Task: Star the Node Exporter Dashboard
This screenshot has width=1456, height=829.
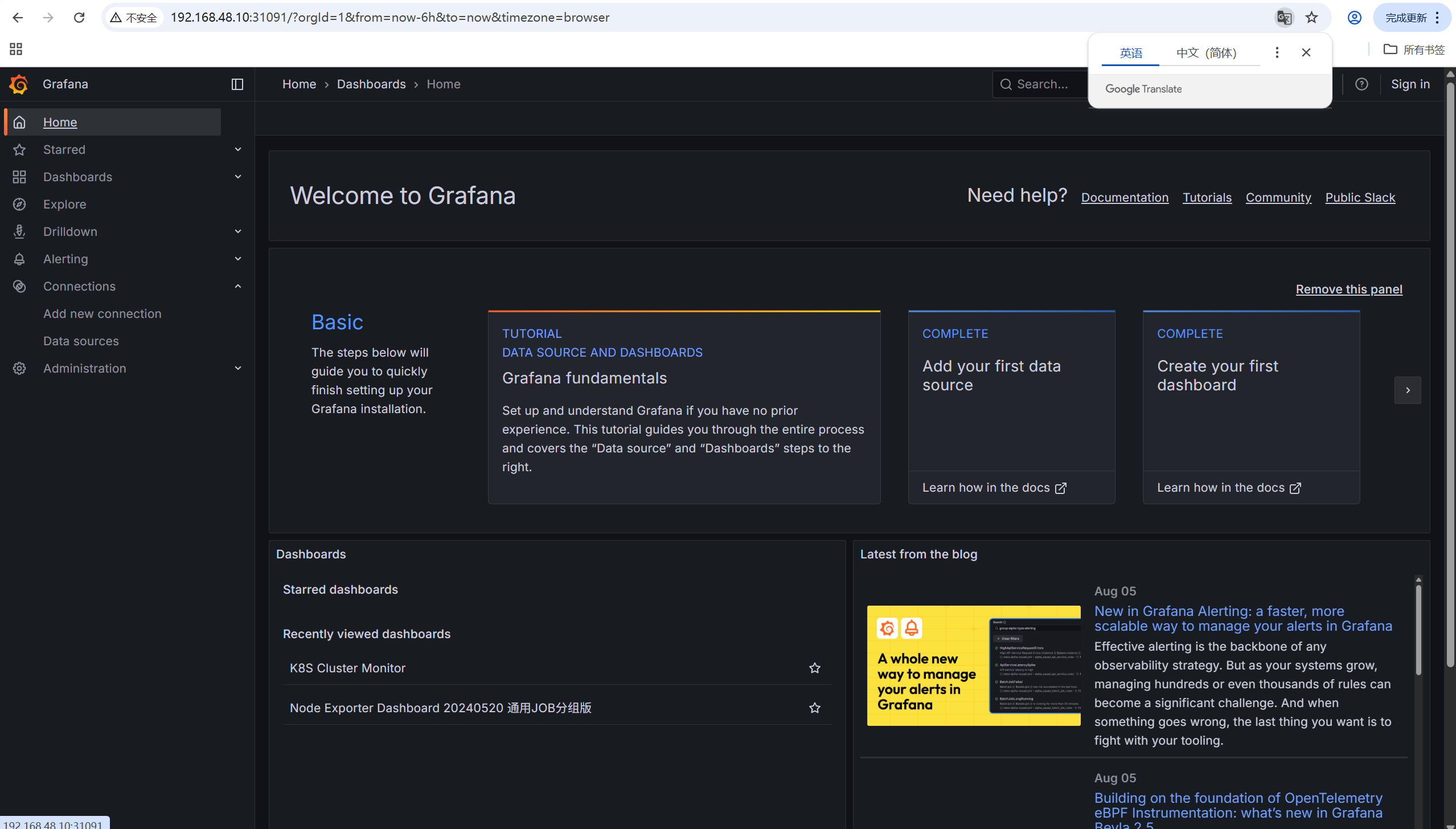Action: (815, 708)
